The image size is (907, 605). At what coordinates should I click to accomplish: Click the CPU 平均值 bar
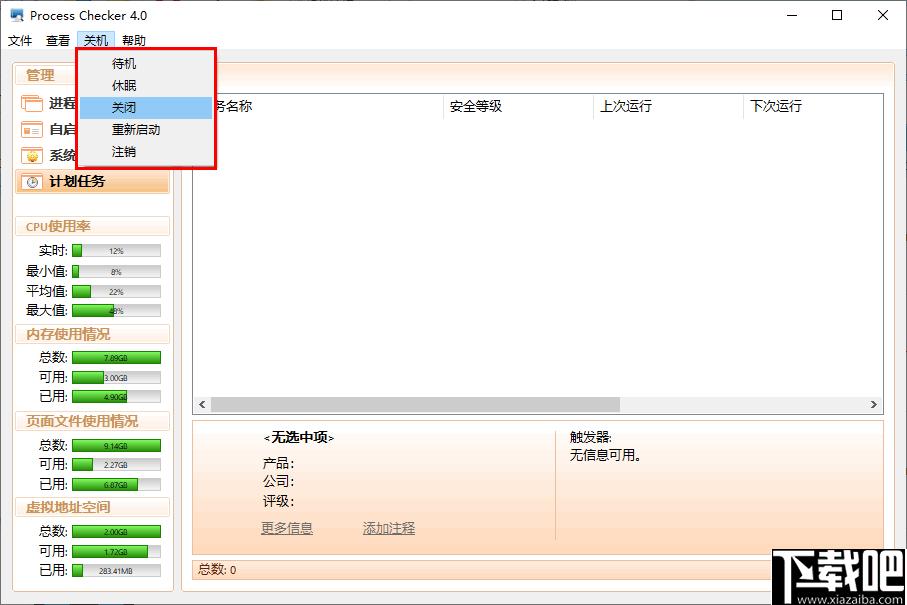[x=116, y=292]
